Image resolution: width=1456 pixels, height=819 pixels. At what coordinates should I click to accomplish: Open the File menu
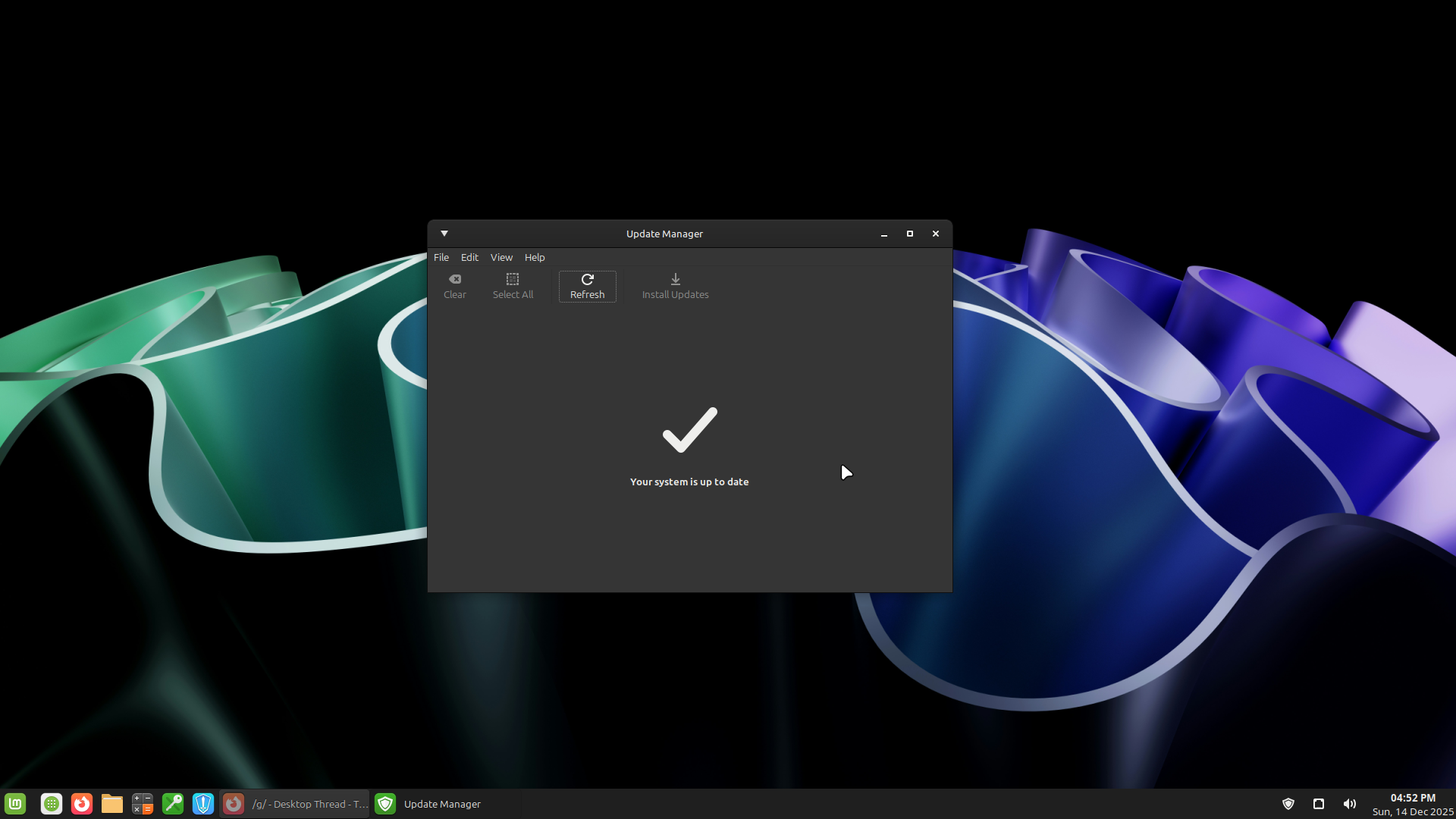pos(441,258)
